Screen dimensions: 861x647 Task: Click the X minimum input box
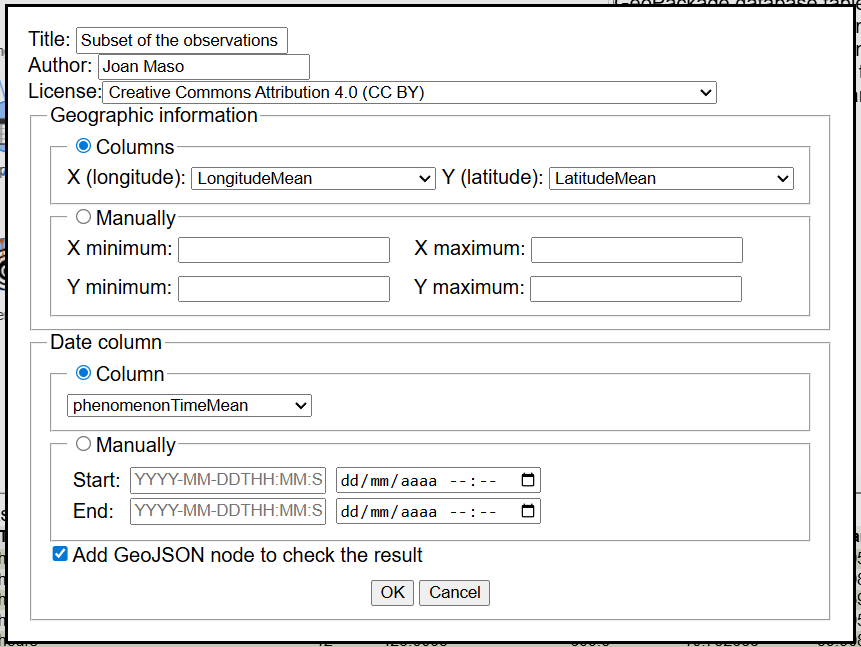pyautogui.click(x=283, y=250)
